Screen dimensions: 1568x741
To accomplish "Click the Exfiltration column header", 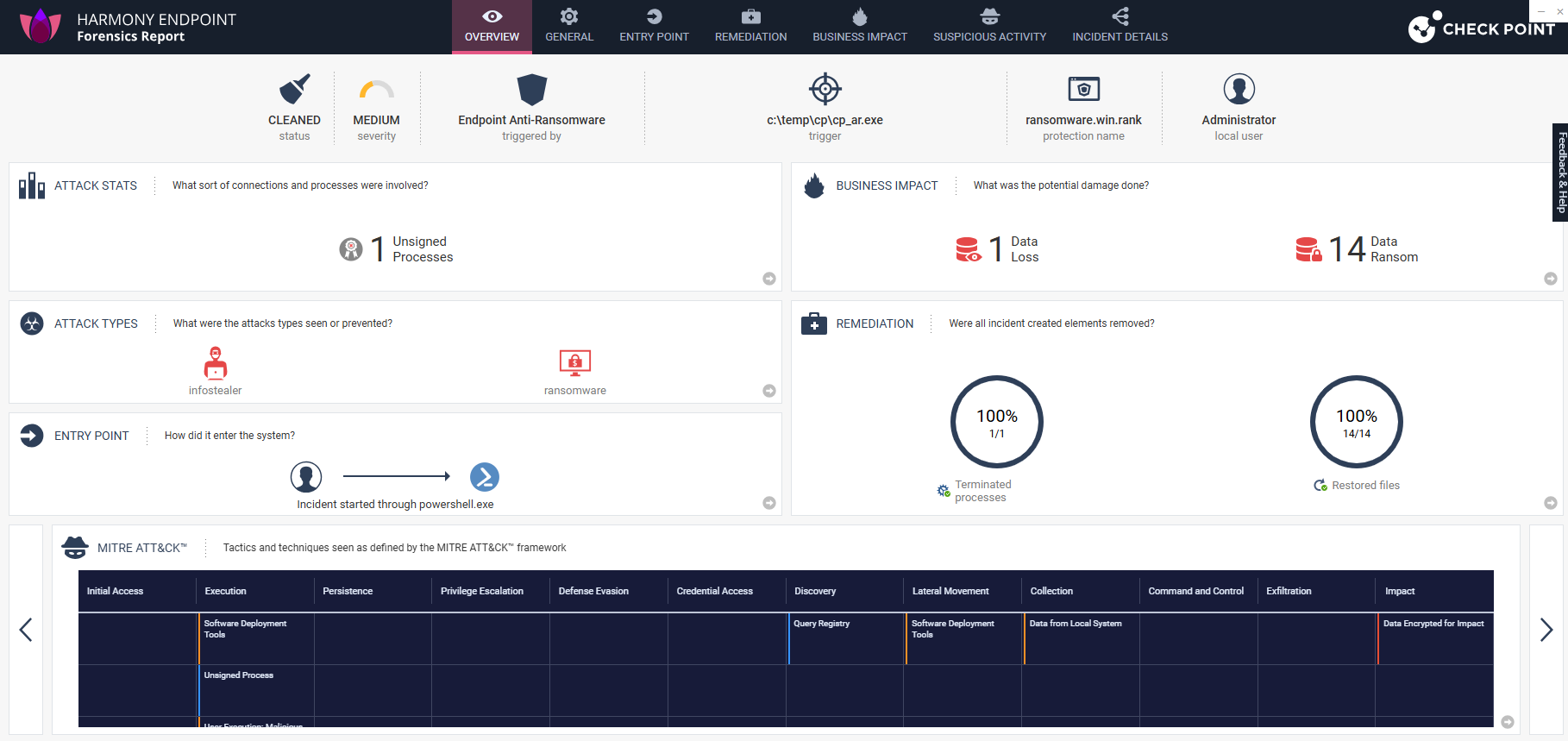I will tap(1316, 591).
